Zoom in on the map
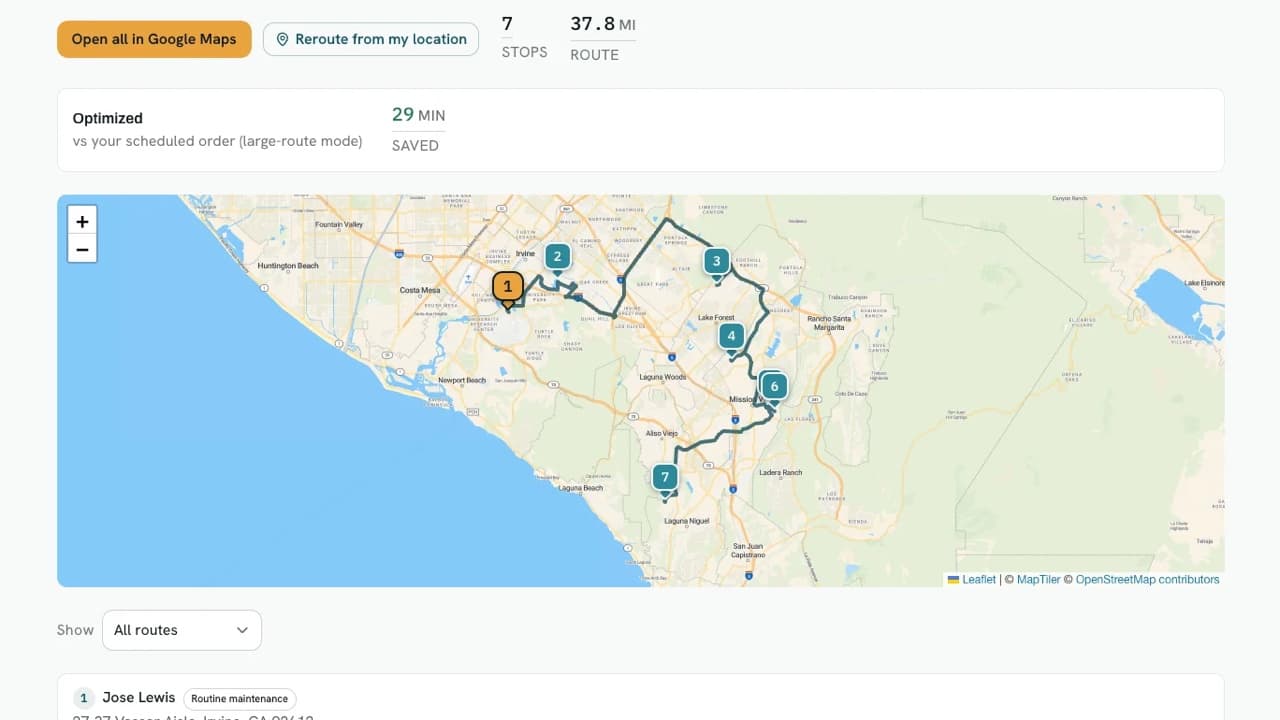This screenshot has height=720, width=1280. [x=82, y=221]
